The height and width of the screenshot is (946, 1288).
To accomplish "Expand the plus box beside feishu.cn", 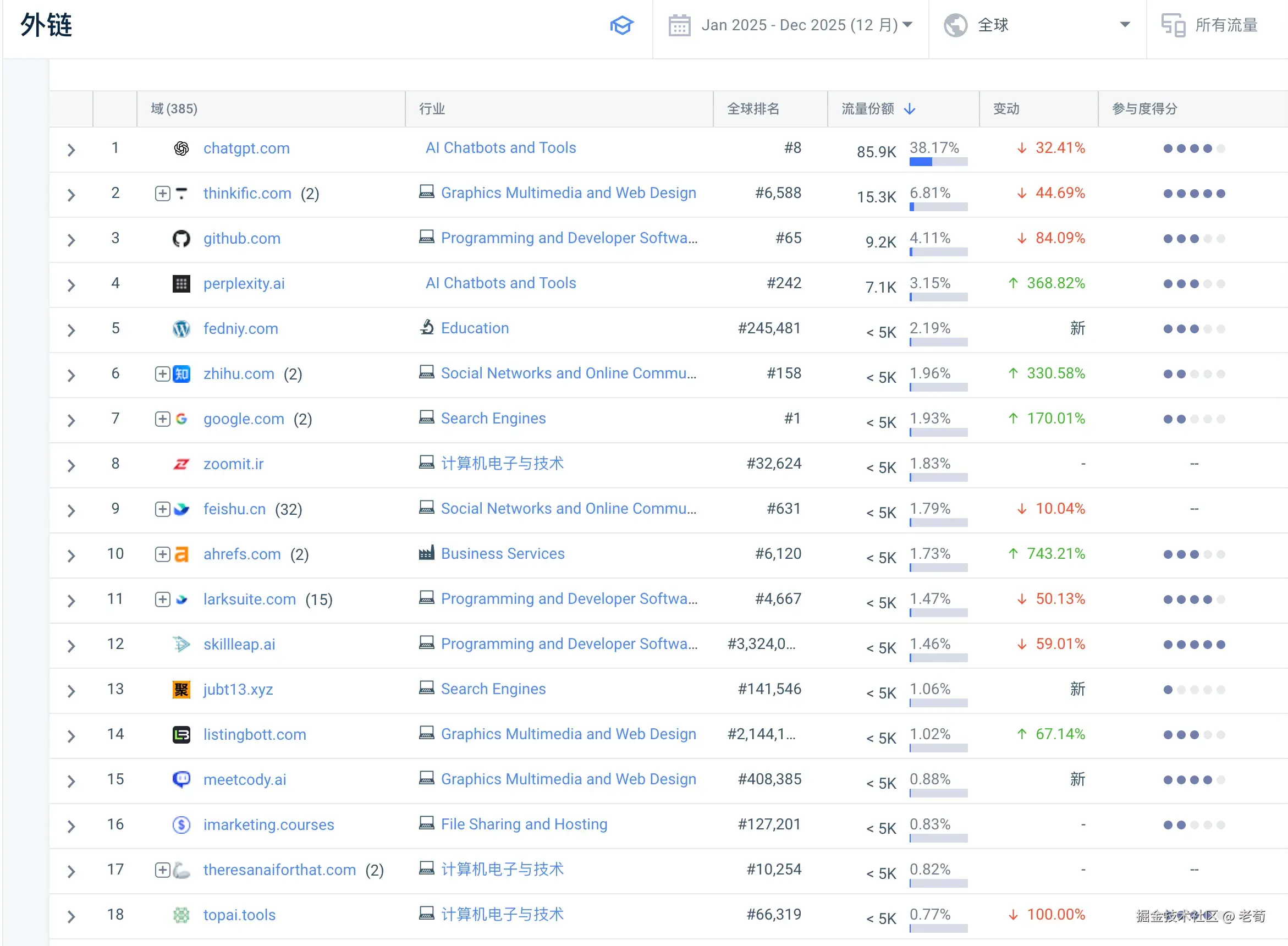I will click(x=163, y=509).
